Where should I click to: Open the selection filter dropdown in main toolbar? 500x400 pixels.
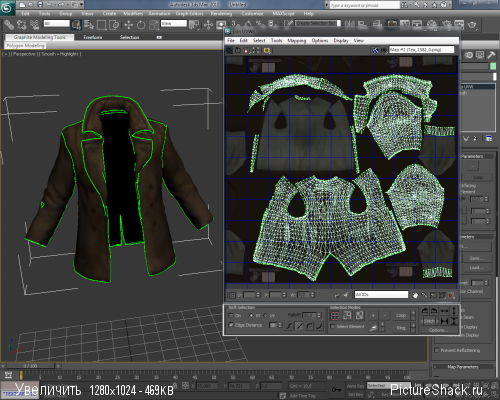(57, 24)
